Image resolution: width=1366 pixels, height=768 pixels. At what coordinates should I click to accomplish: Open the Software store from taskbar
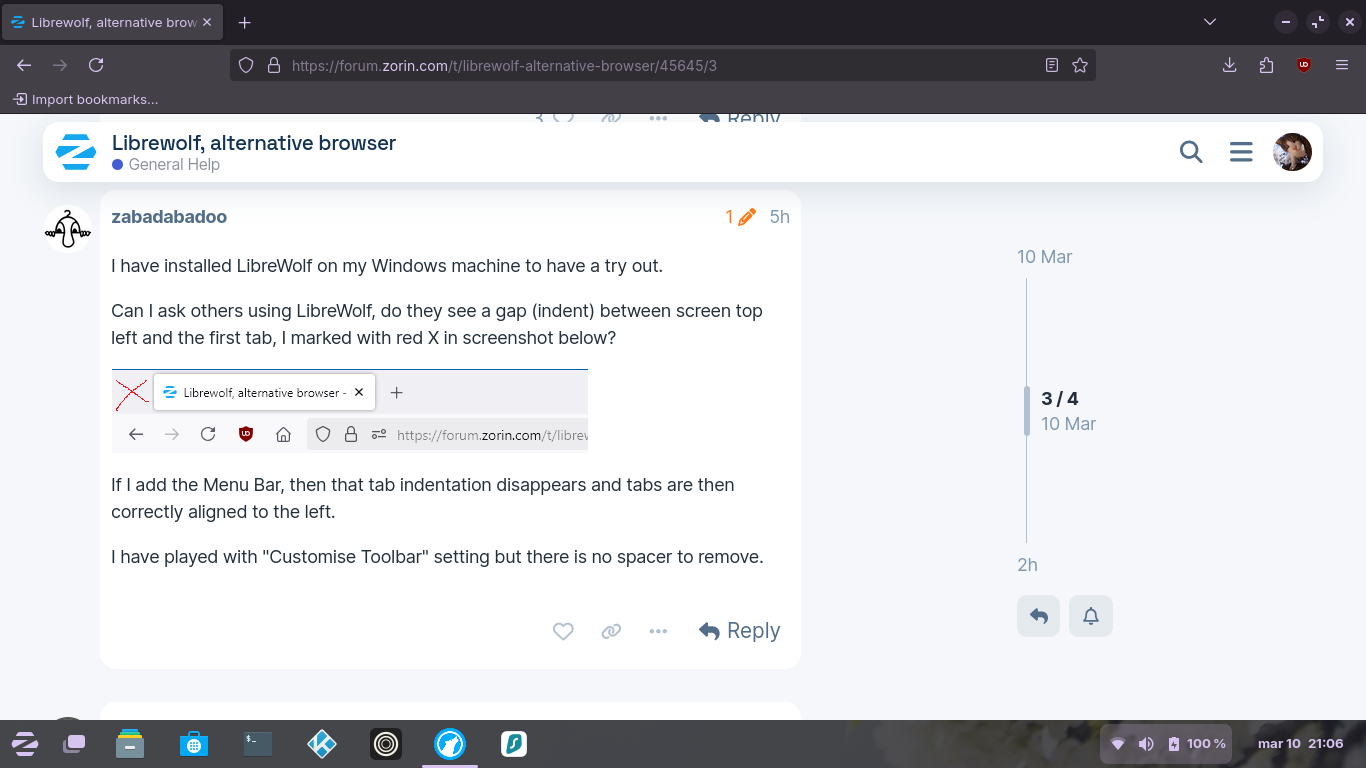point(194,744)
